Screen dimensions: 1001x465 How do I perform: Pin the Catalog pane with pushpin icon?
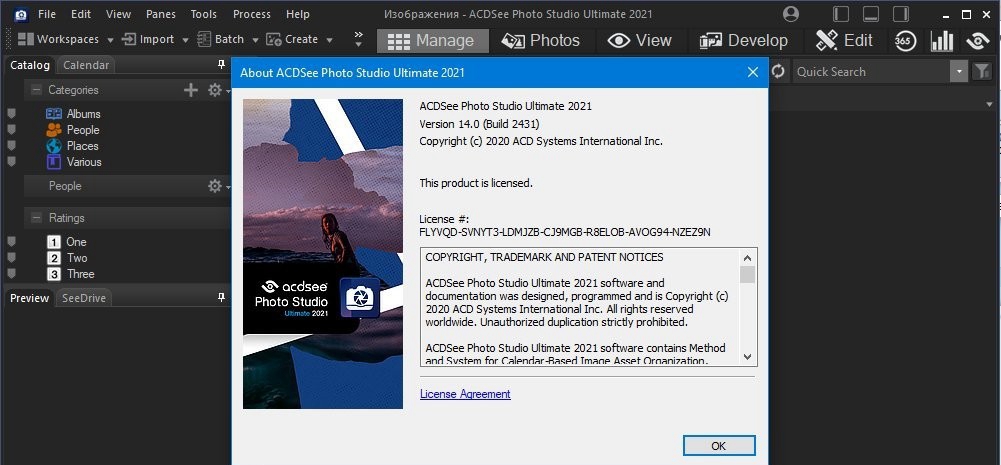[x=222, y=65]
